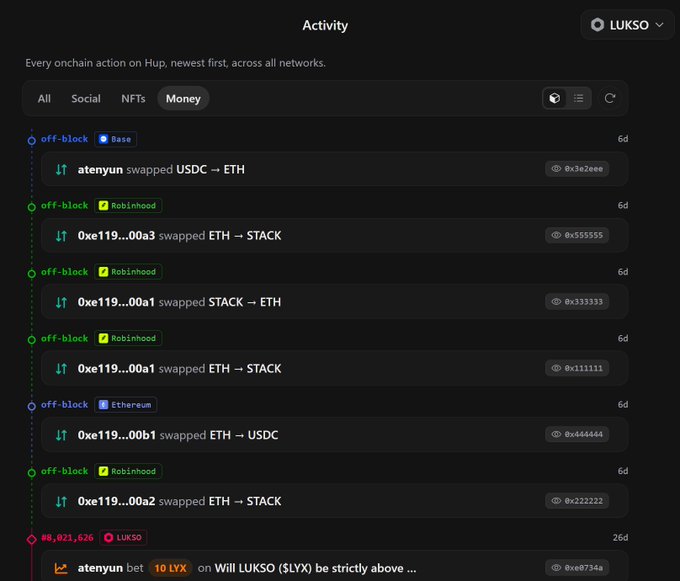Click Robinhood badge above 0x222222 swap
This screenshot has width=680, height=581.
click(x=128, y=471)
